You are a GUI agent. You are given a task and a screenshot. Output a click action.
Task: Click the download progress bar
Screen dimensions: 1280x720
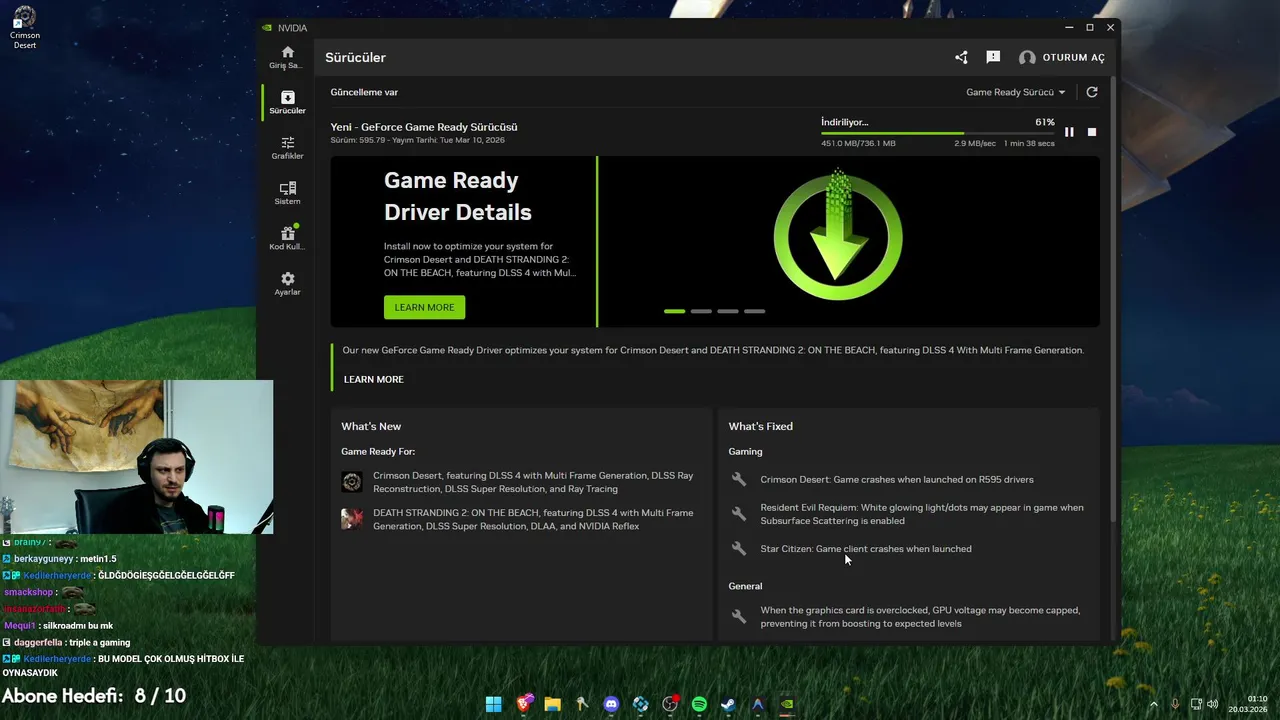pos(938,133)
